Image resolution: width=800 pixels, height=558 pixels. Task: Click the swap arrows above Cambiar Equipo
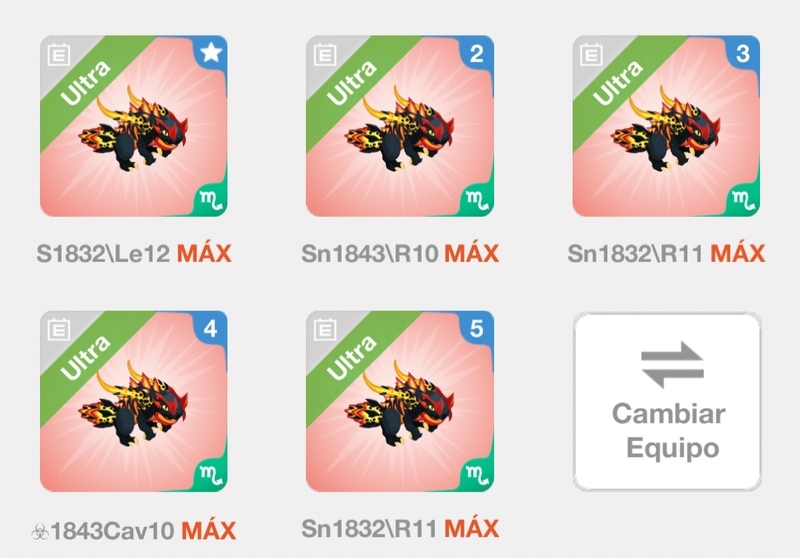(672, 364)
